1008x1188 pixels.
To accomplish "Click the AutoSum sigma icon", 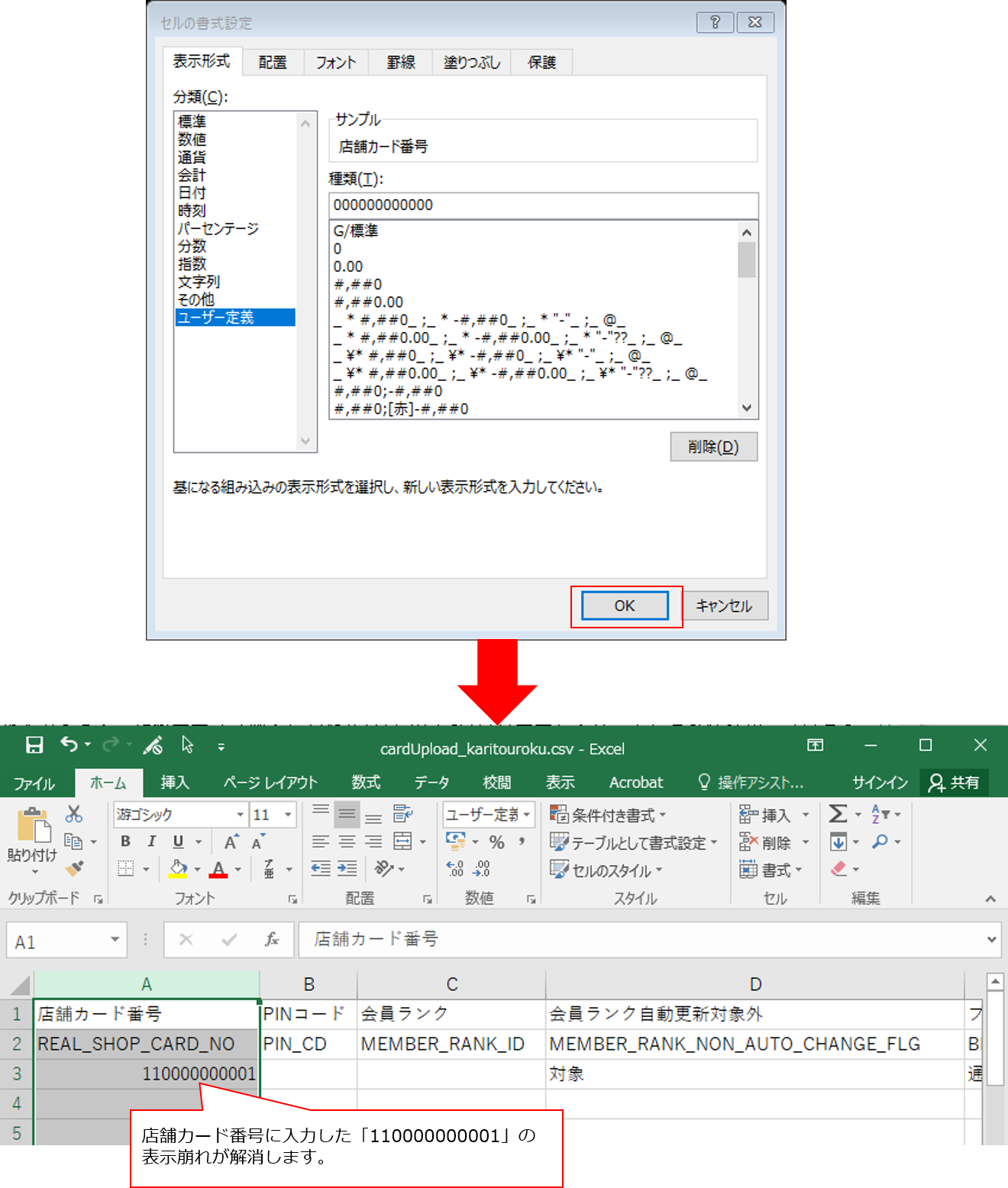I will coord(838,814).
